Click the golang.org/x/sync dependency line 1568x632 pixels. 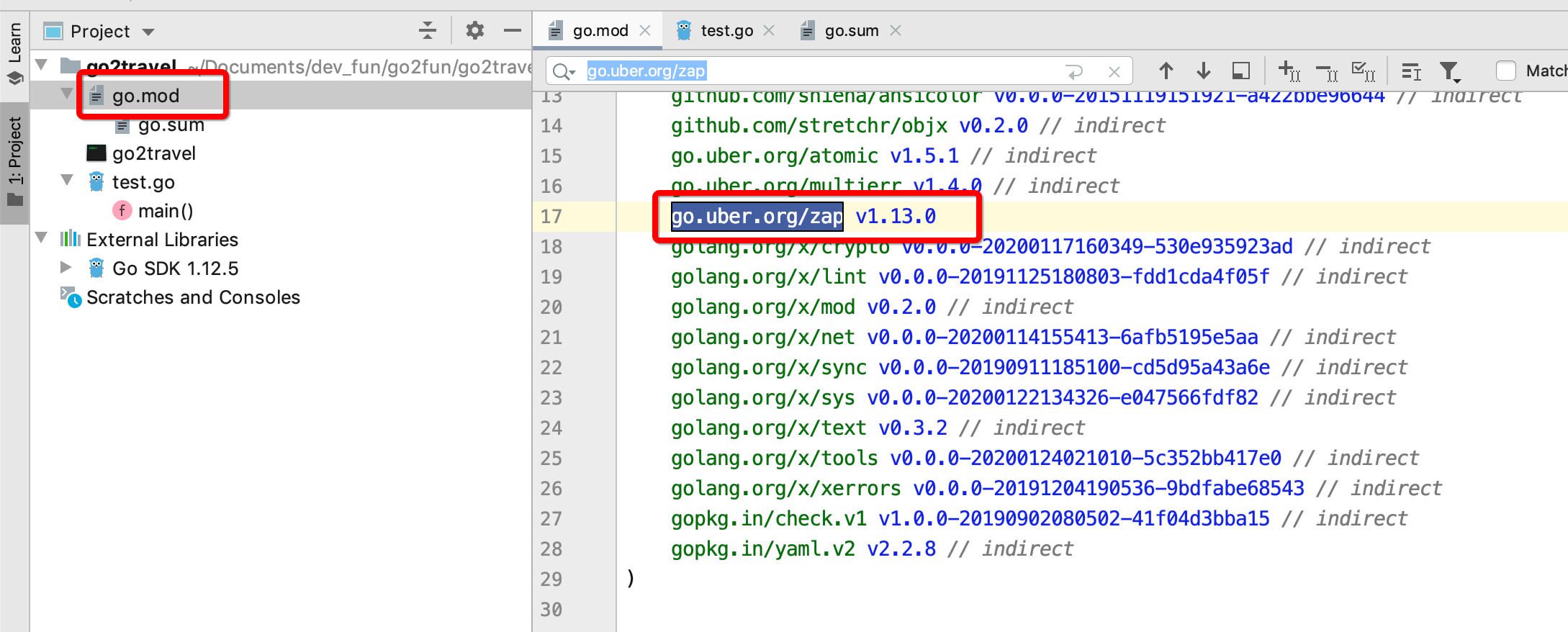click(x=1039, y=367)
